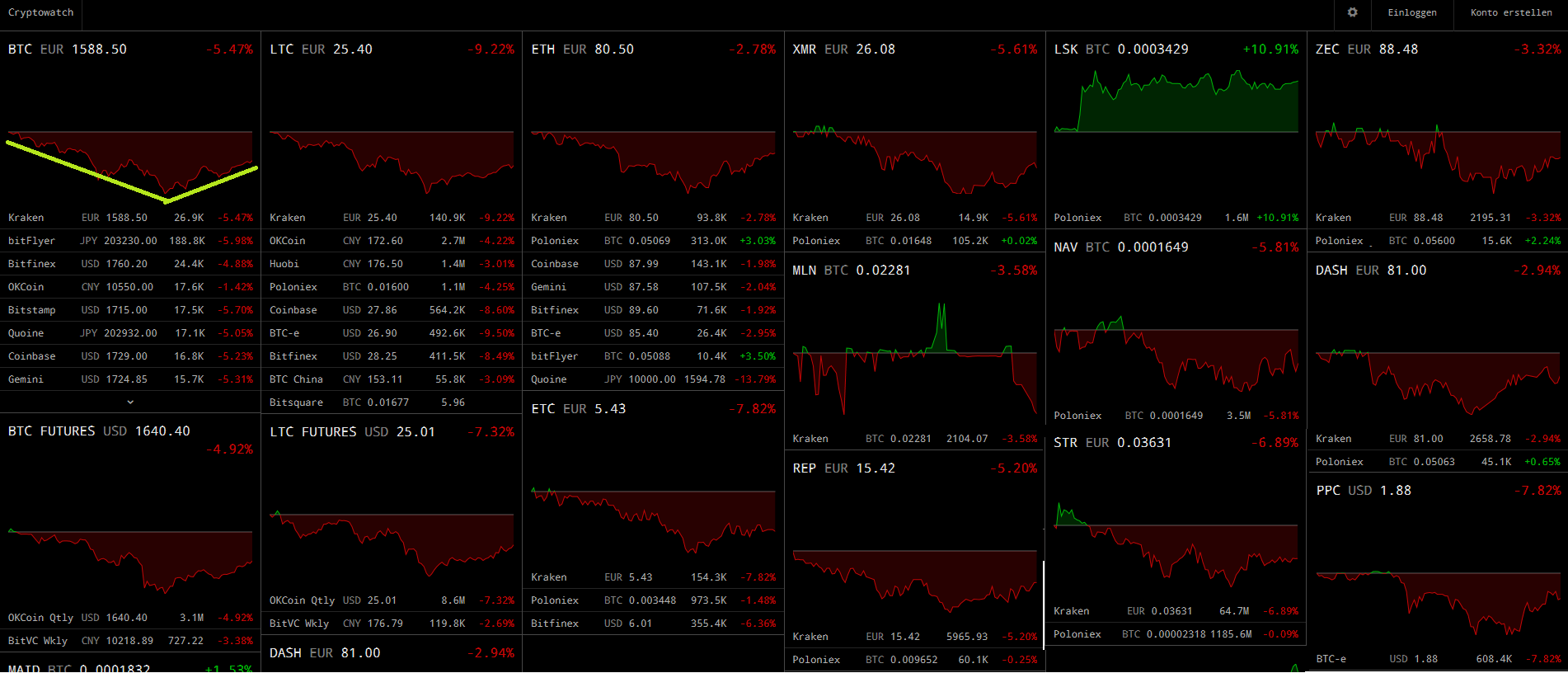The height and width of the screenshot is (673, 1568).
Task: Open the BTC China CNY 153.11 row
Action: (392, 379)
